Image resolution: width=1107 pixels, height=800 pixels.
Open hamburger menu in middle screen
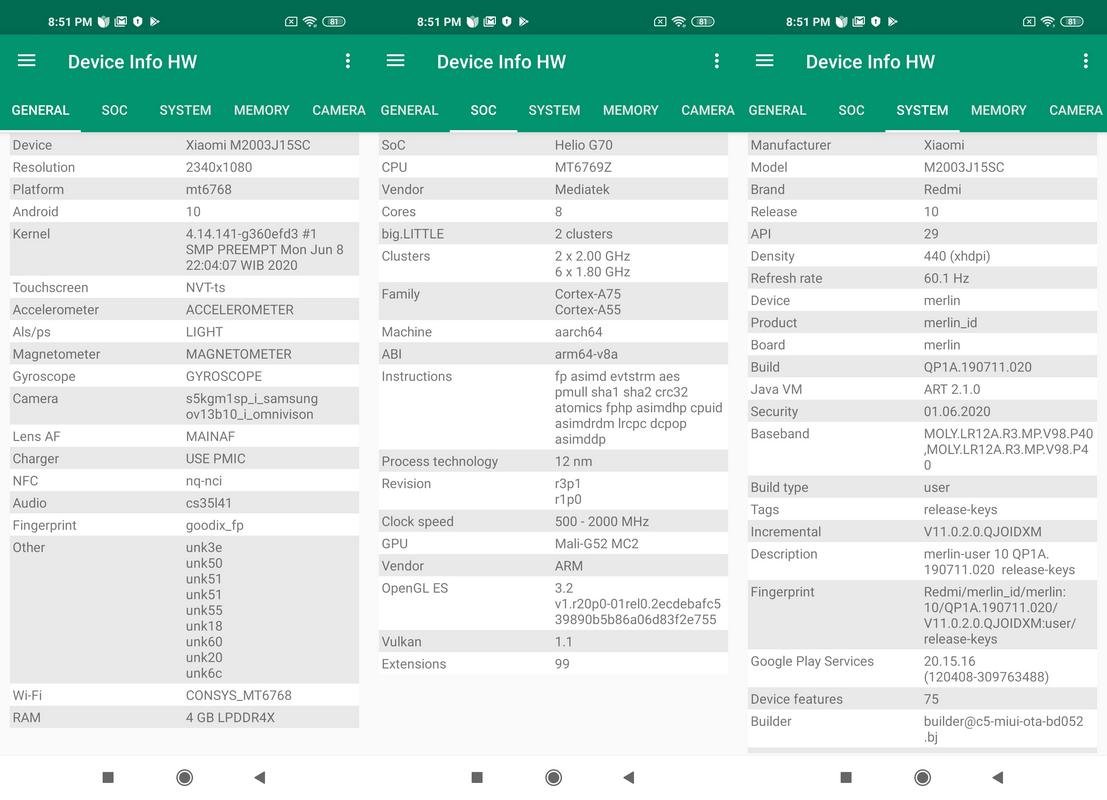click(x=395, y=61)
